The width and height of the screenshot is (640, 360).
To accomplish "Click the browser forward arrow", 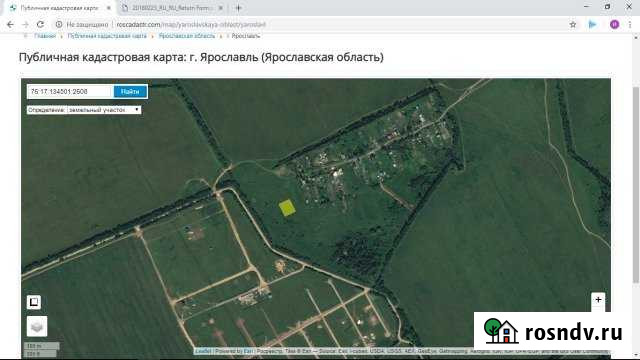I will click(25, 24).
